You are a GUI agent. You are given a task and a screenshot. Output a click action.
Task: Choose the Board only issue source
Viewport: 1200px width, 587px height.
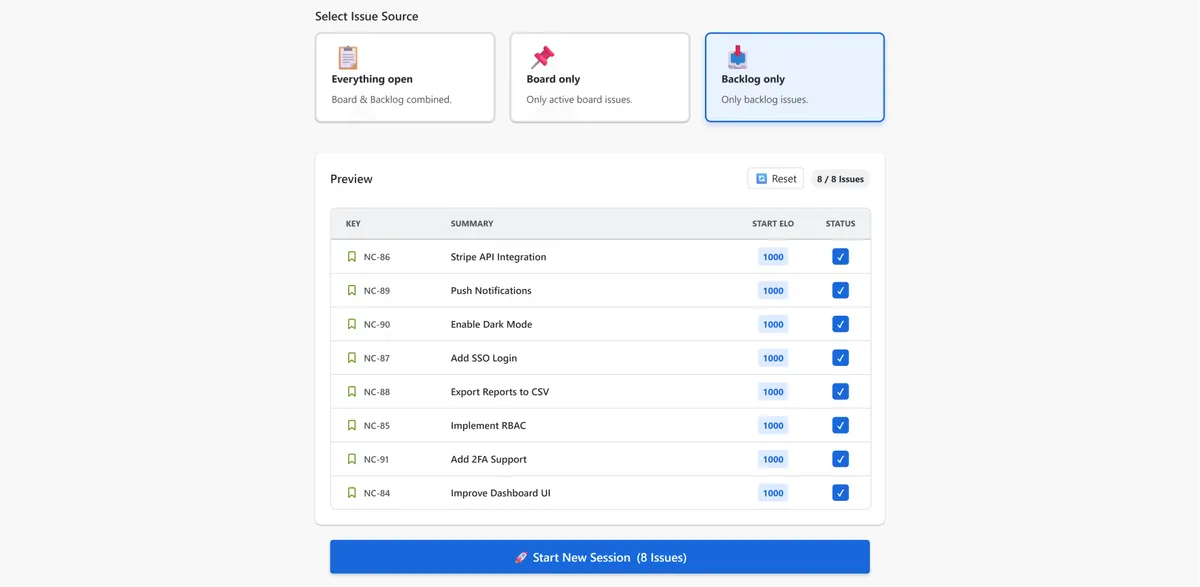pyautogui.click(x=600, y=78)
